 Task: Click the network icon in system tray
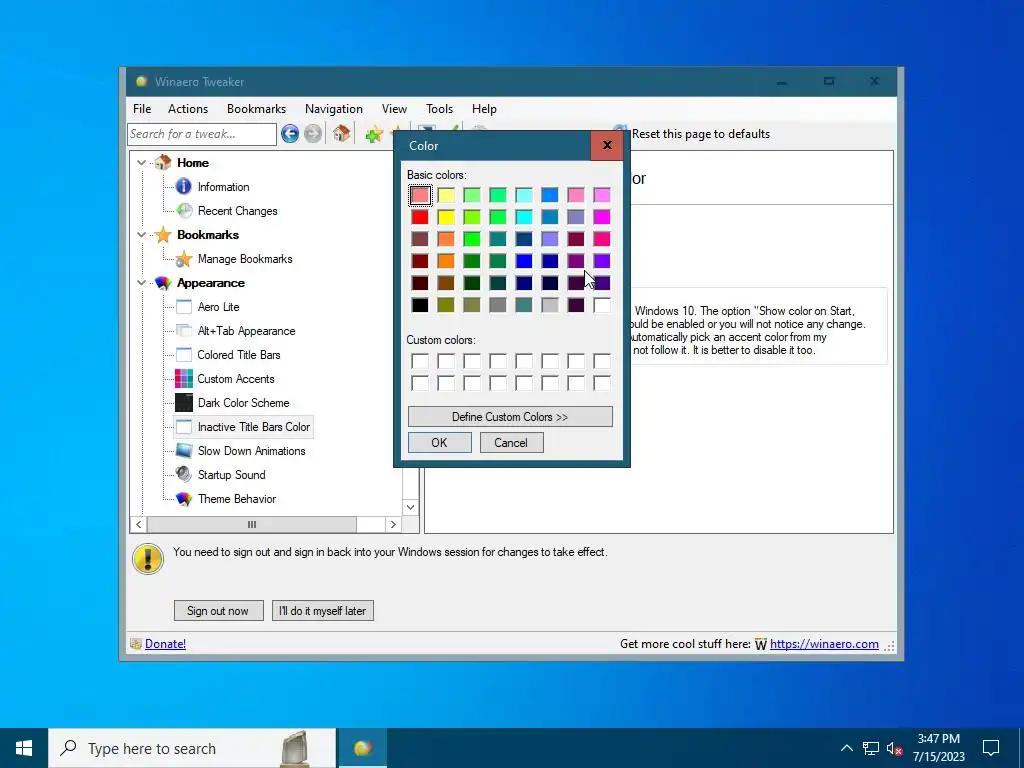[x=871, y=748]
